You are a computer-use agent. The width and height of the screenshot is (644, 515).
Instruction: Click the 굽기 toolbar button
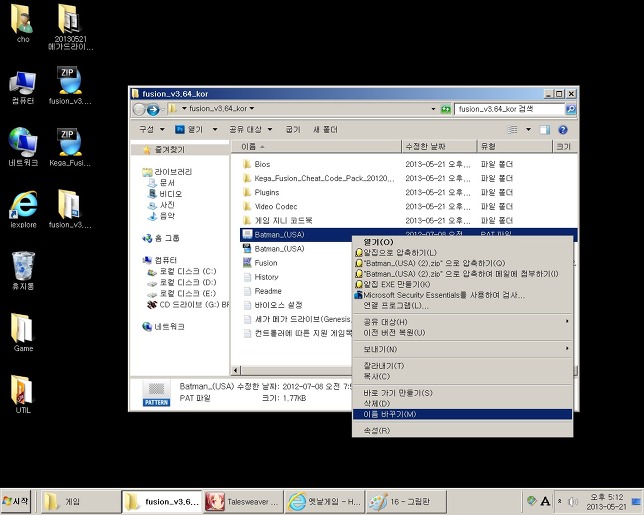[293, 129]
